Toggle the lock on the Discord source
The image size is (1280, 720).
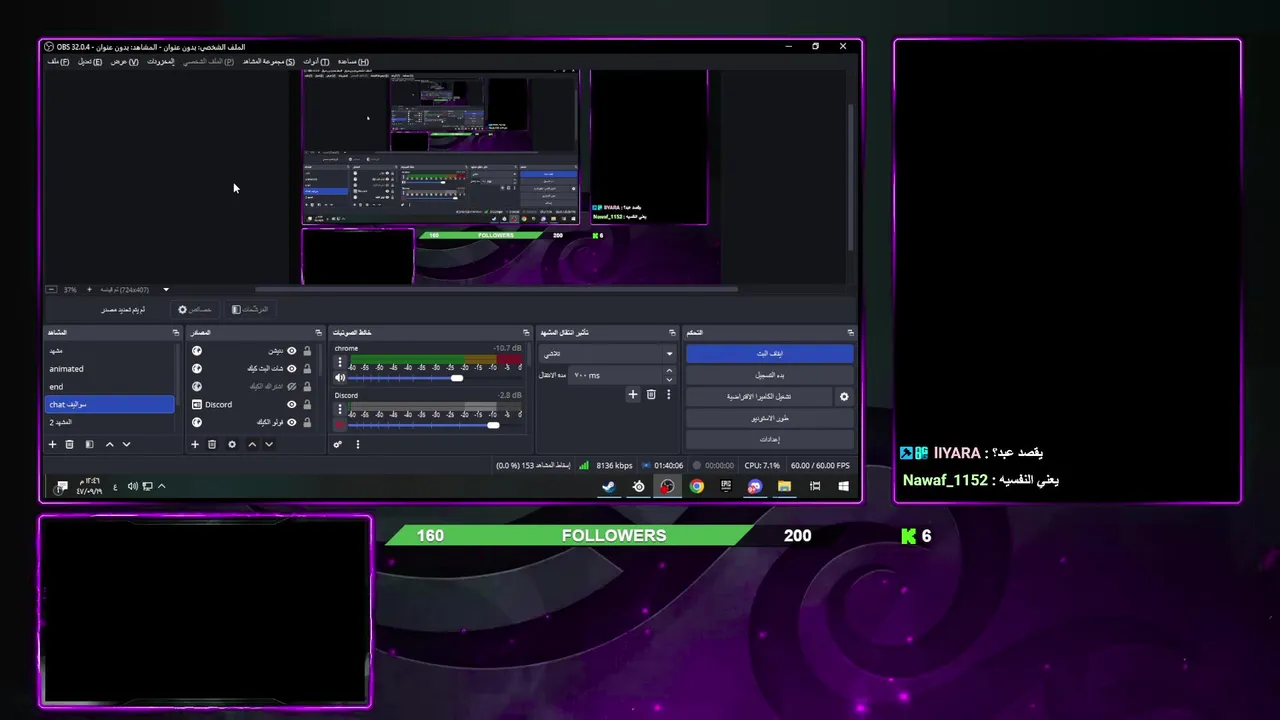(307, 405)
